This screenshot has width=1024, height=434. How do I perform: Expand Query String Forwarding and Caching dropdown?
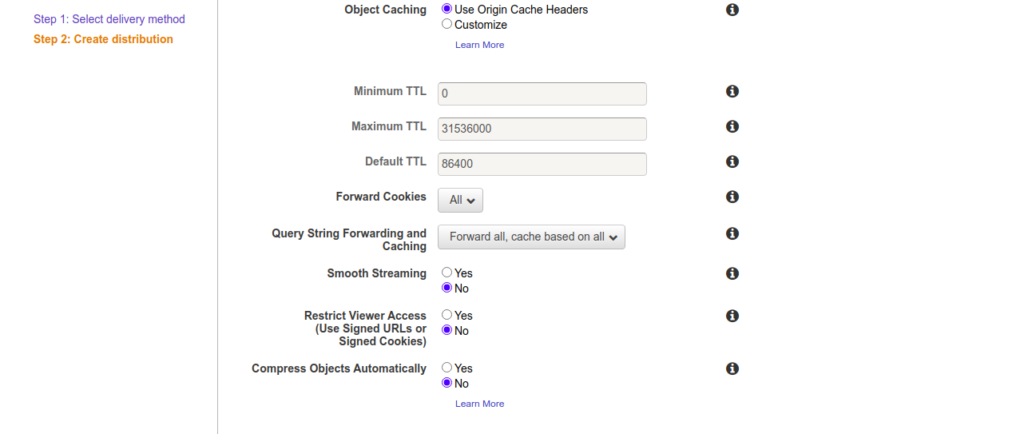pyautogui.click(x=531, y=237)
